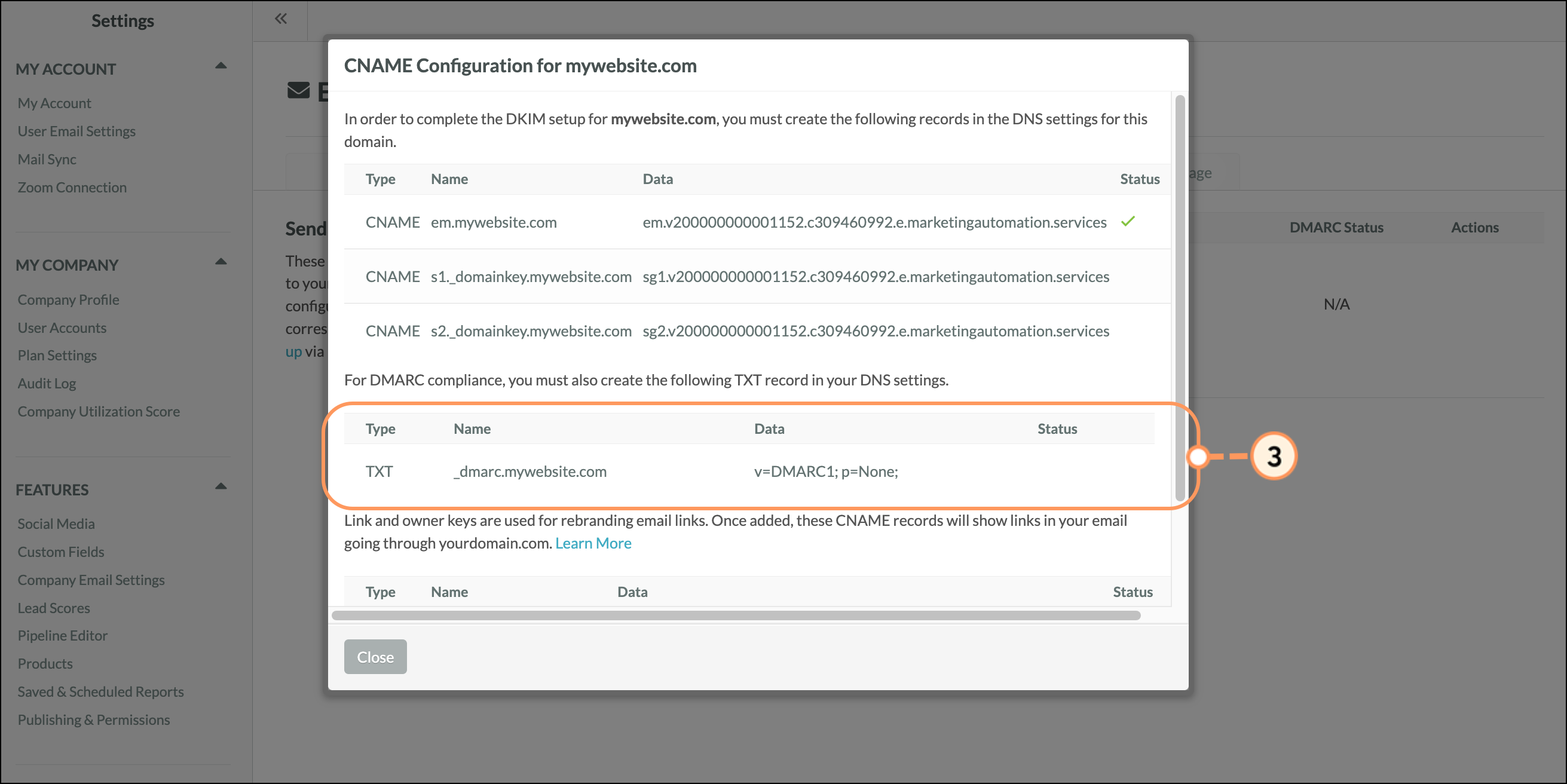The width and height of the screenshot is (1567, 784).
Task: Open Products settings
Action: tap(45, 663)
